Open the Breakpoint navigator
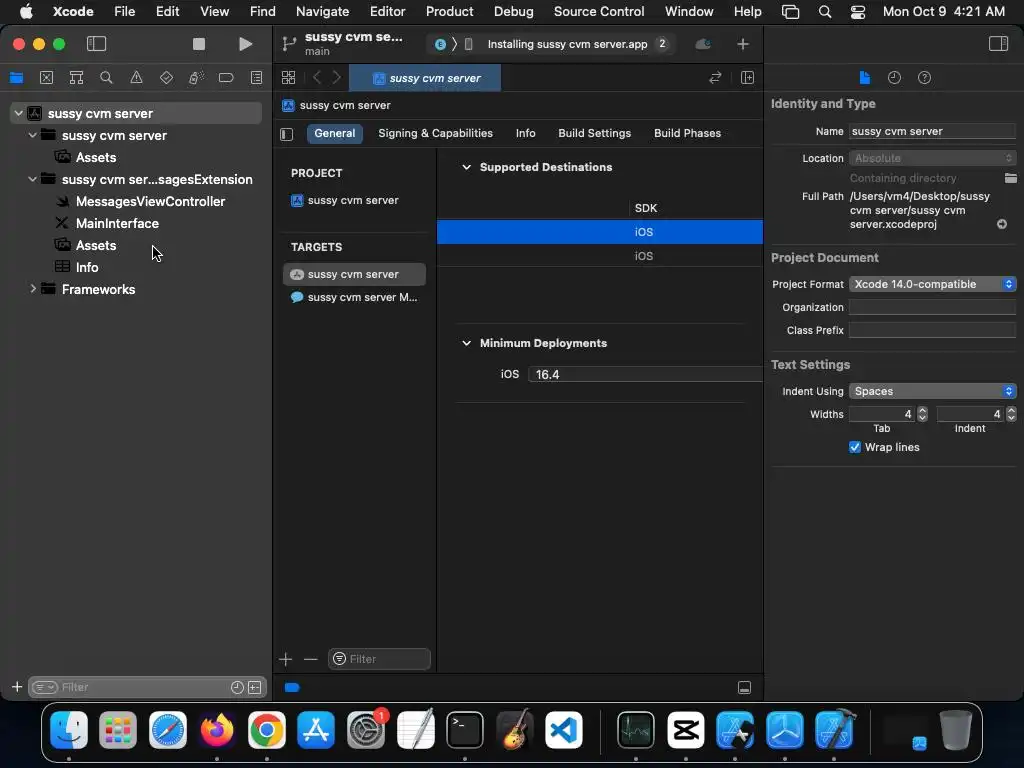 (x=226, y=78)
